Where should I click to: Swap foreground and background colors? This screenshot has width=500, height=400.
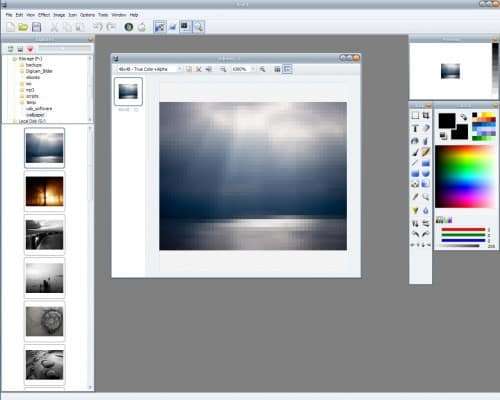tap(464, 117)
